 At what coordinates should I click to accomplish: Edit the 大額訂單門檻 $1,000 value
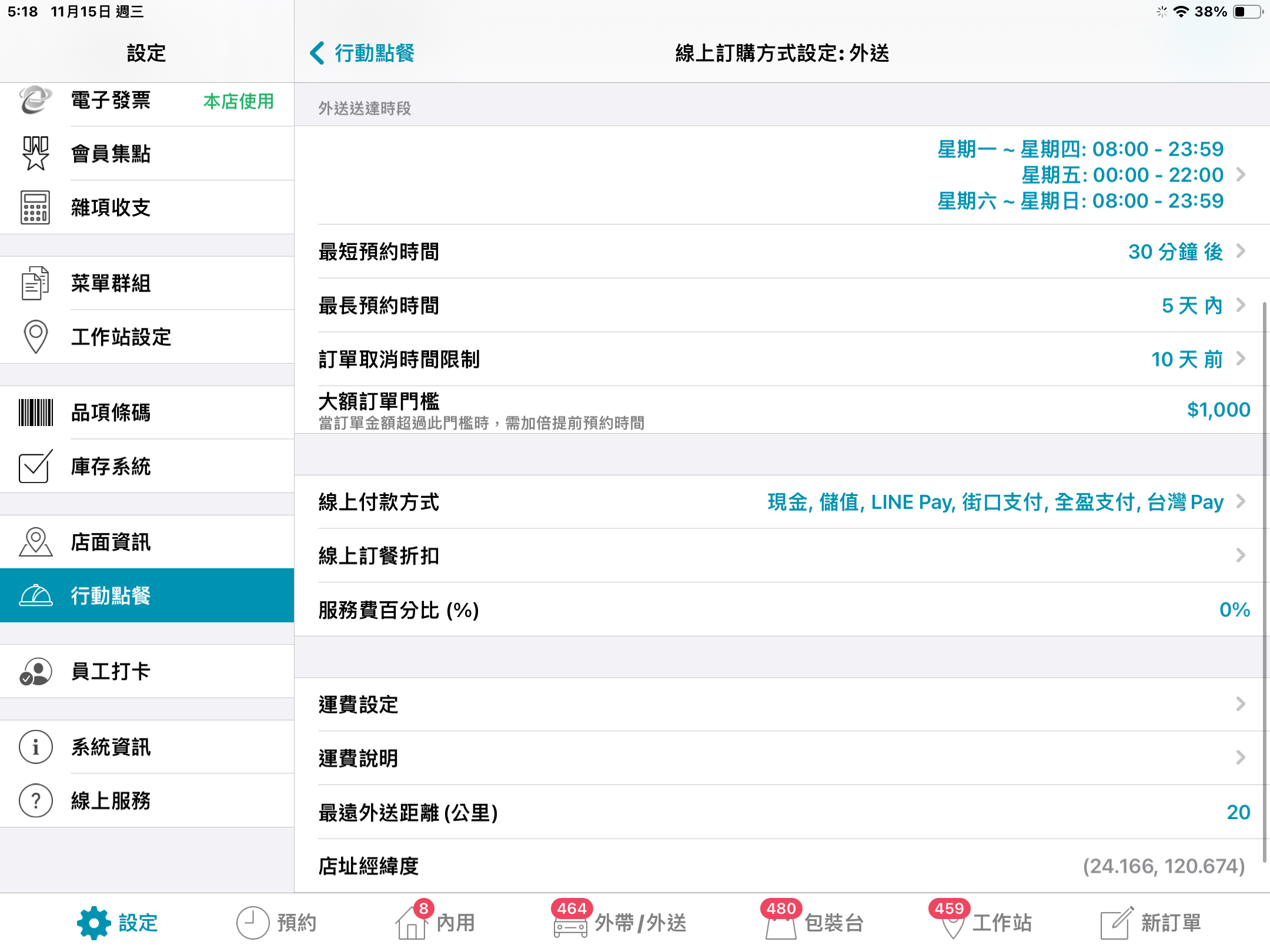[1218, 410]
